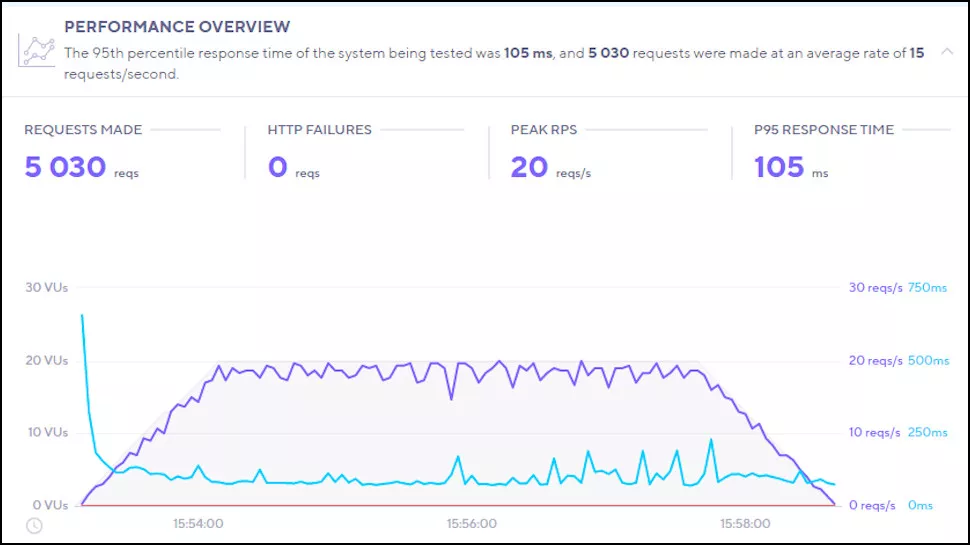Screen dimensions: 970x545
Task: Click the 0 reqs/s axis label
Action: (872, 505)
